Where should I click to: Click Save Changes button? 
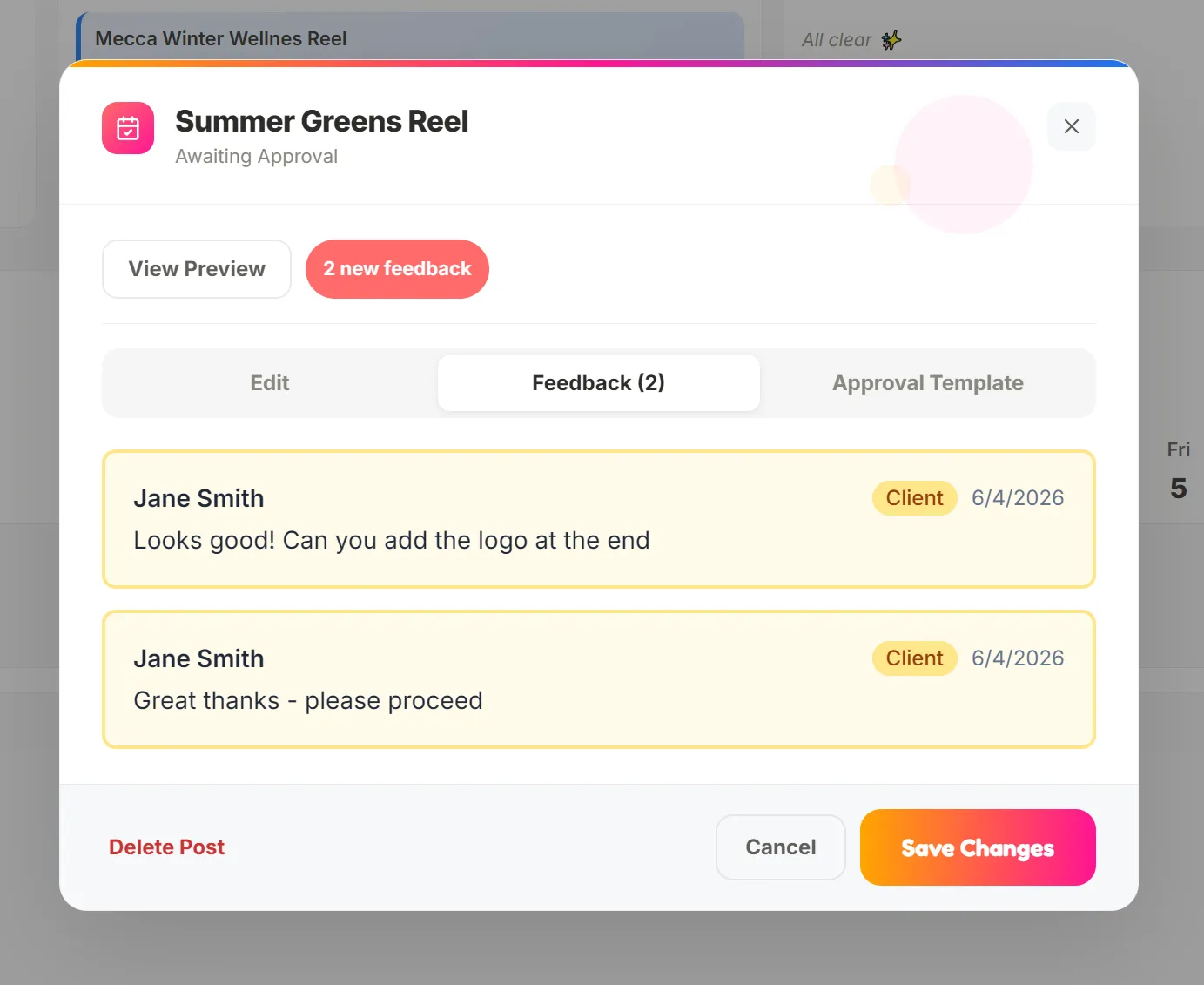[x=978, y=847]
